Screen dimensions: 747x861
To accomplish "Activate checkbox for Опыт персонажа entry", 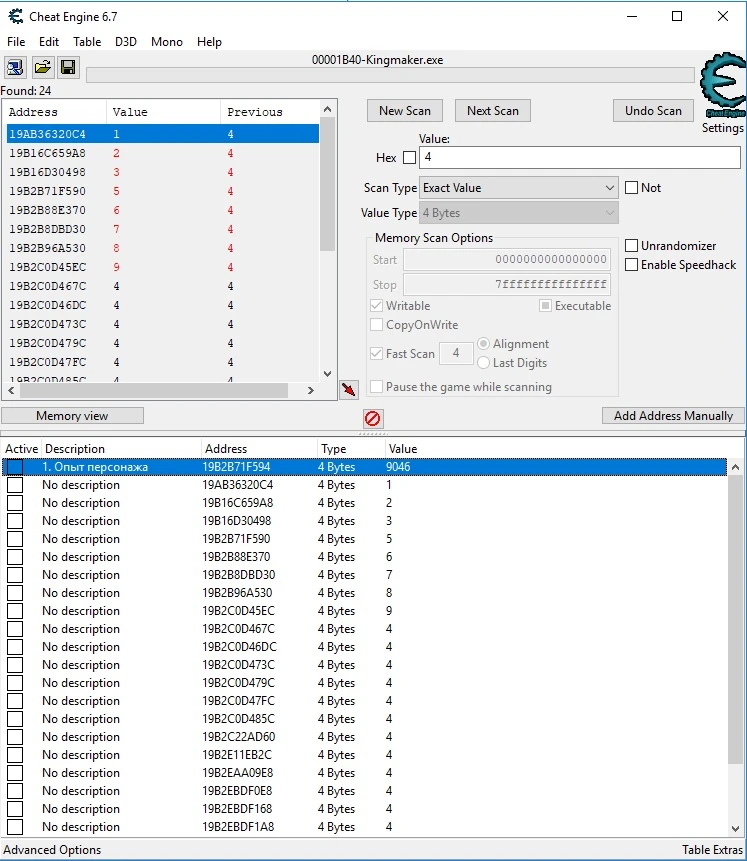I will click(x=15, y=467).
